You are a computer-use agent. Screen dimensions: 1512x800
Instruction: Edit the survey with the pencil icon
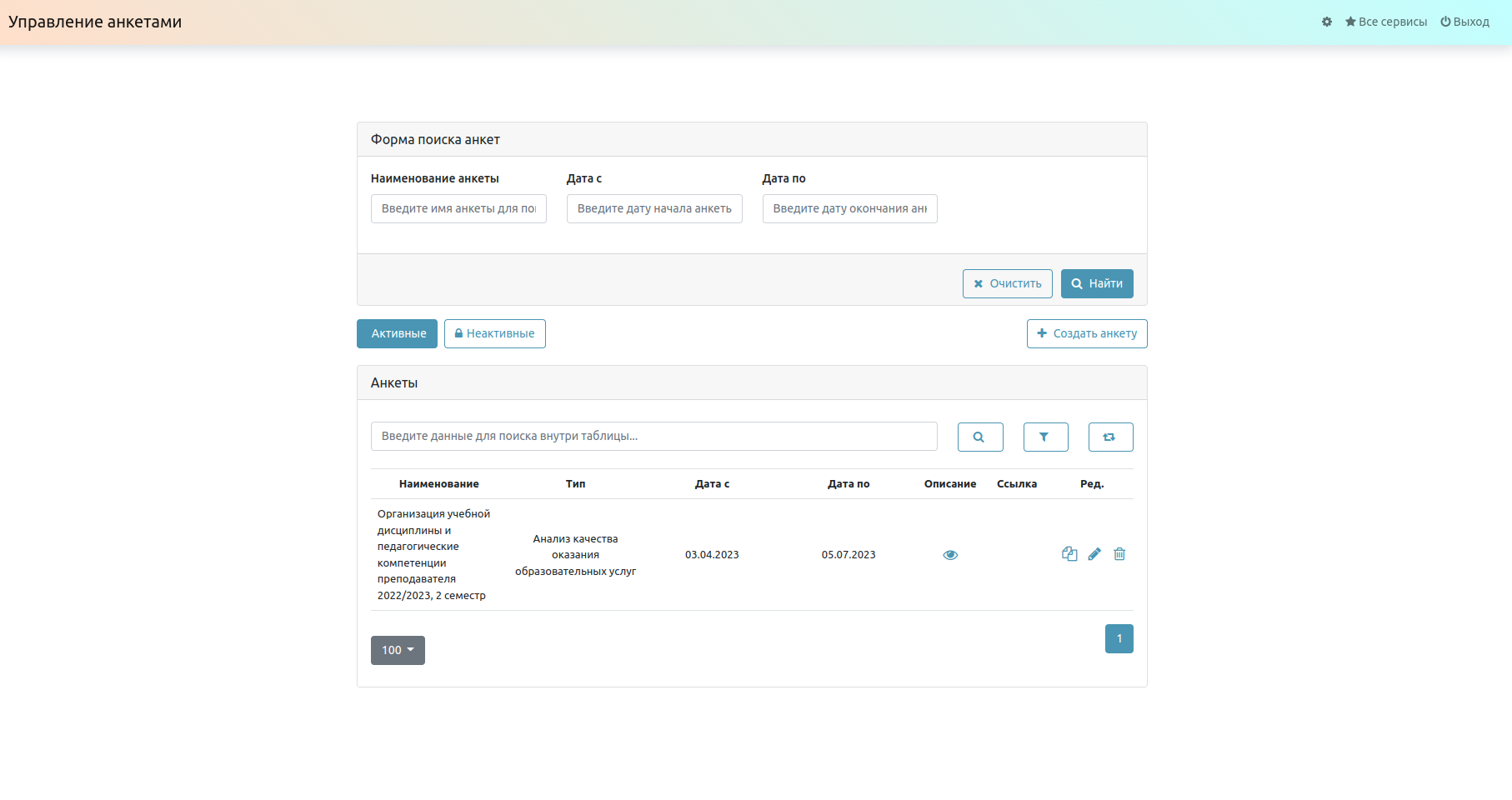point(1094,554)
